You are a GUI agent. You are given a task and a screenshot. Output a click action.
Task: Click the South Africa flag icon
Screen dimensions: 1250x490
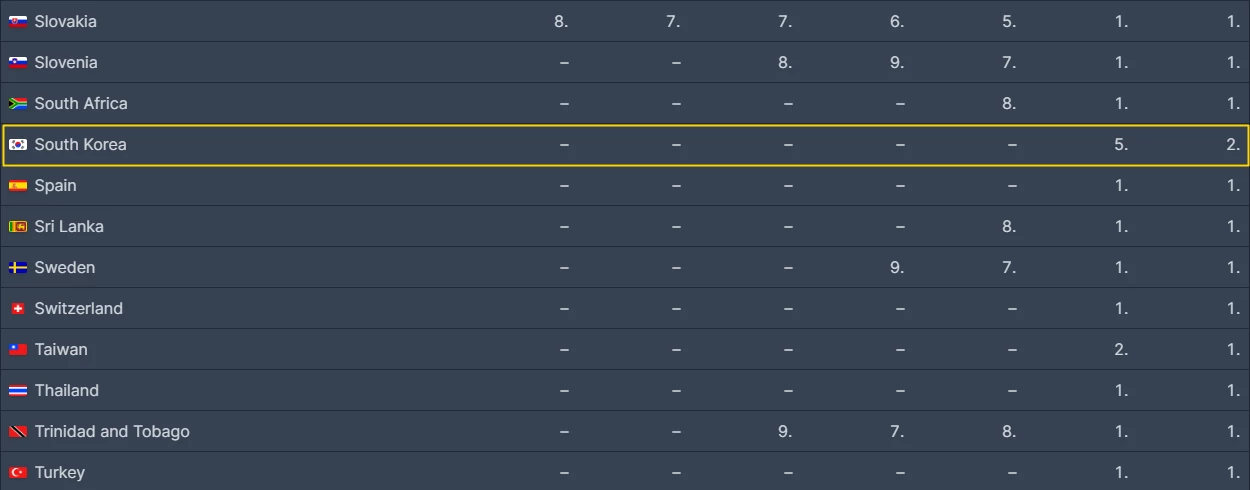(x=18, y=104)
